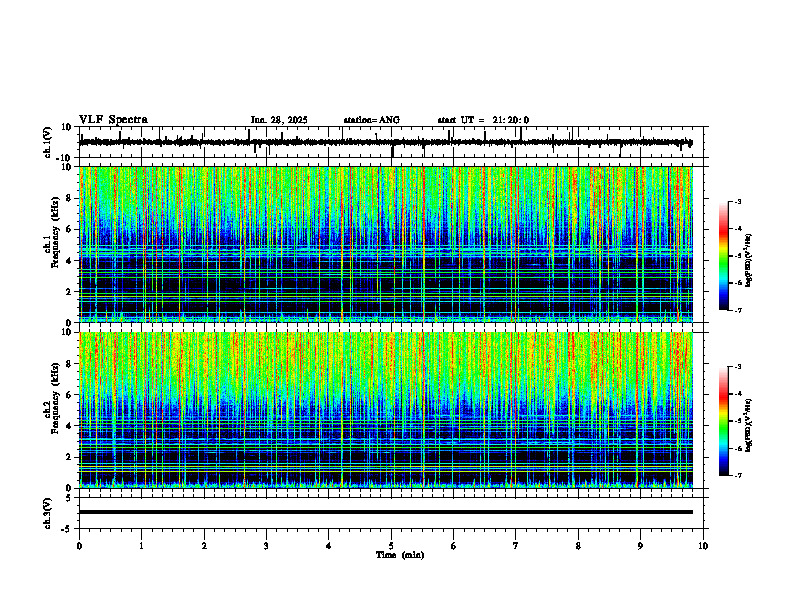Click the "-5" tick of the ch.3(V) axis
Image resolution: width=792 pixels, height=612 pixels.
point(67,529)
